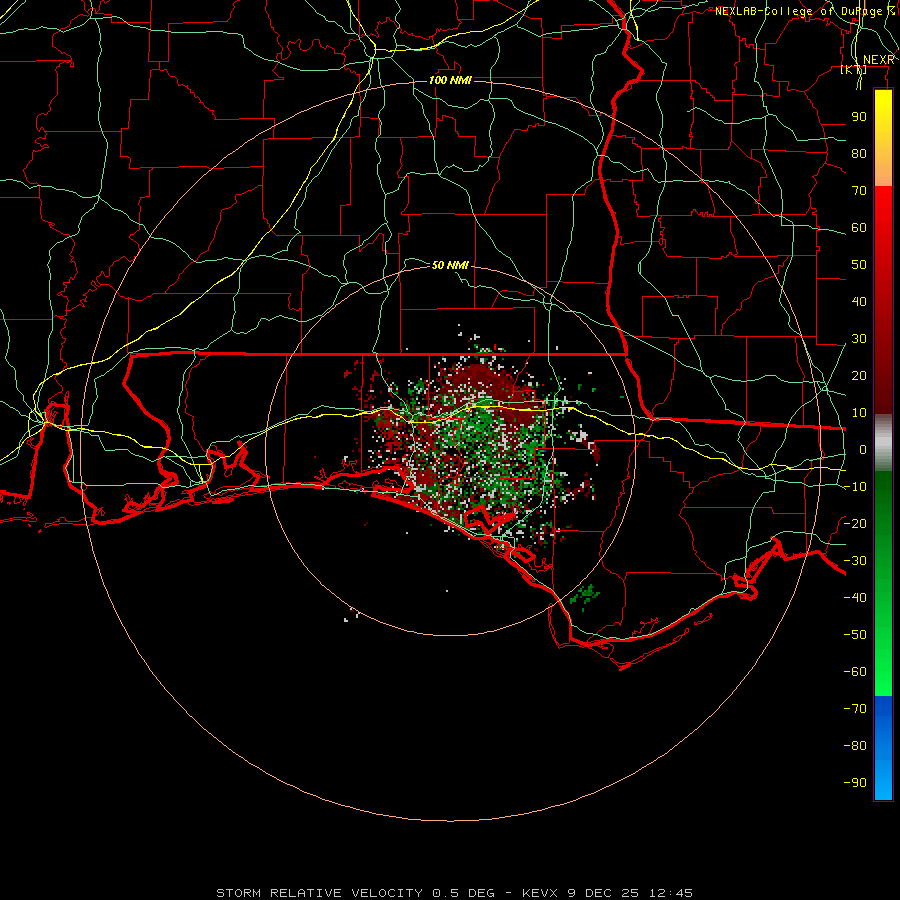The image size is (900, 900).
Task: Click the -70 scale label
Action: tap(855, 709)
